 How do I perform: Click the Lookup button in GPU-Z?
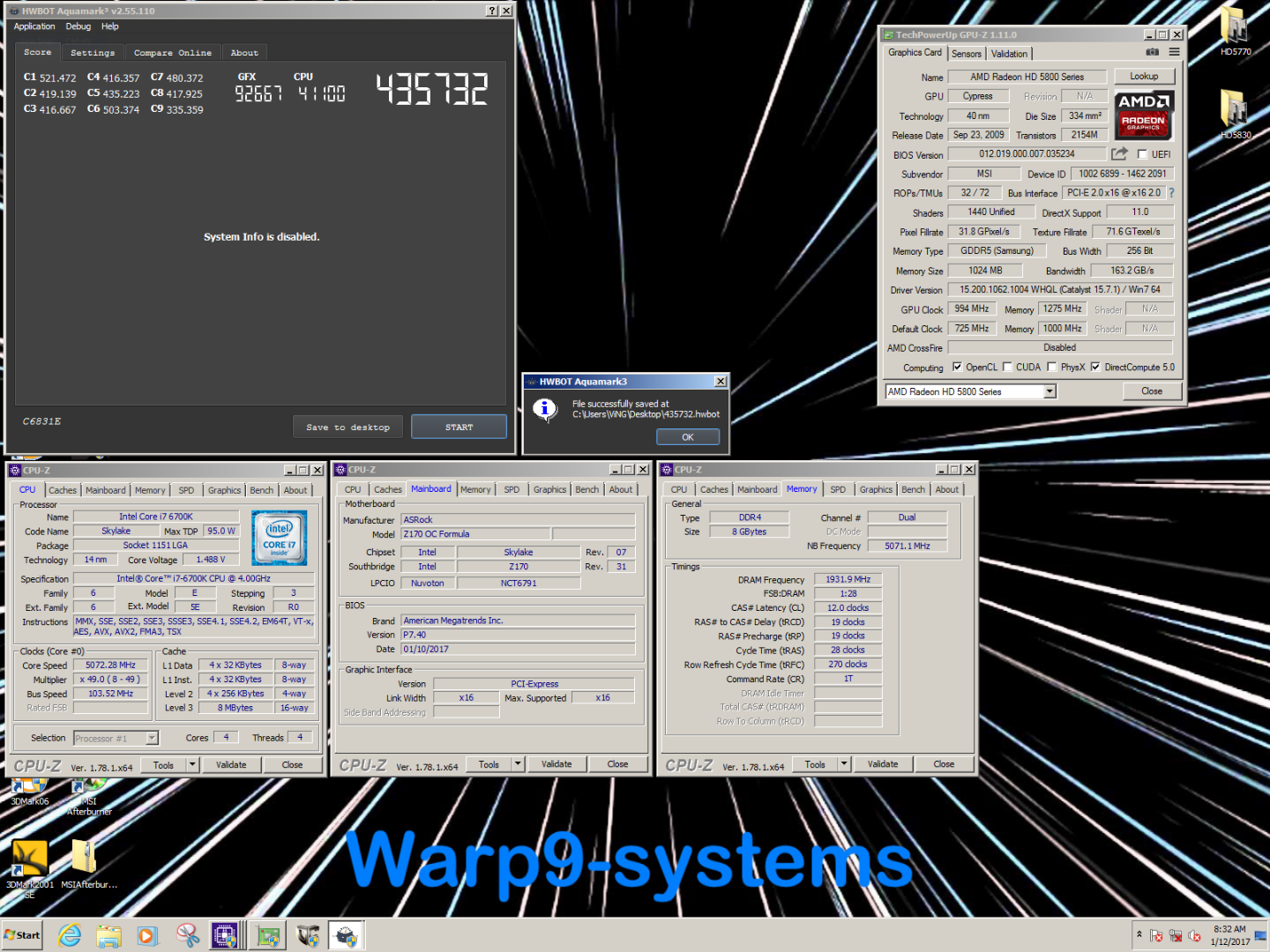pos(1144,77)
